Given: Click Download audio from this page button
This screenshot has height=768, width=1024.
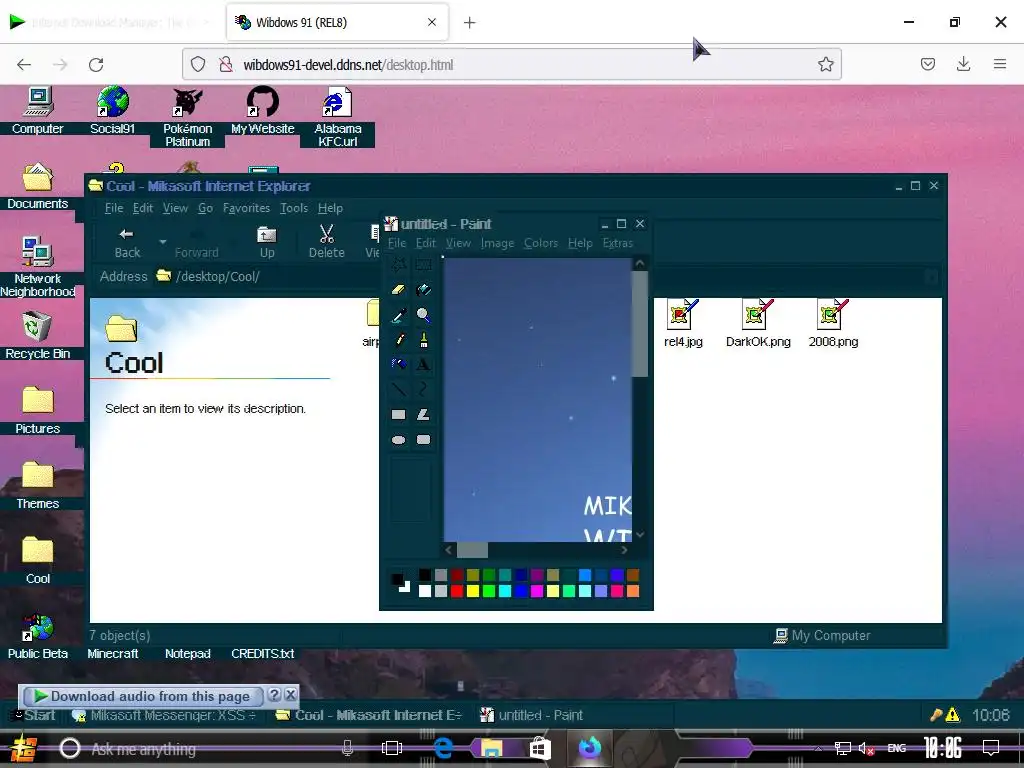Looking at the screenshot, I should [x=143, y=696].
